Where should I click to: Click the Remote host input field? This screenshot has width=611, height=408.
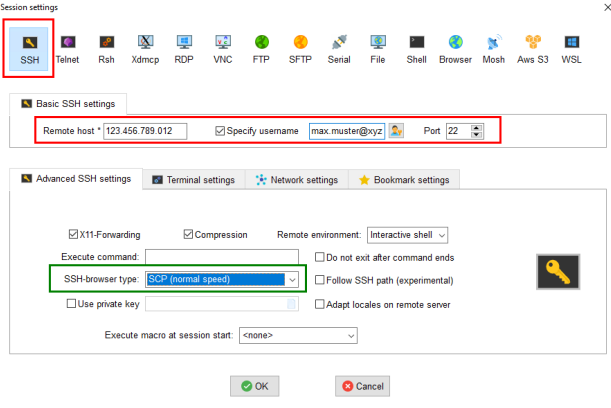[x=145, y=131]
